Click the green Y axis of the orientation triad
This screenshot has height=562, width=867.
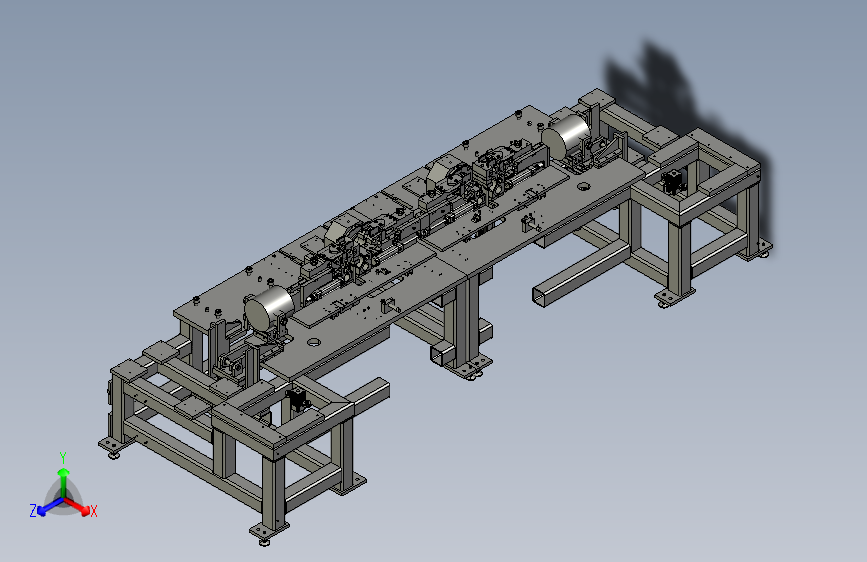point(64,483)
